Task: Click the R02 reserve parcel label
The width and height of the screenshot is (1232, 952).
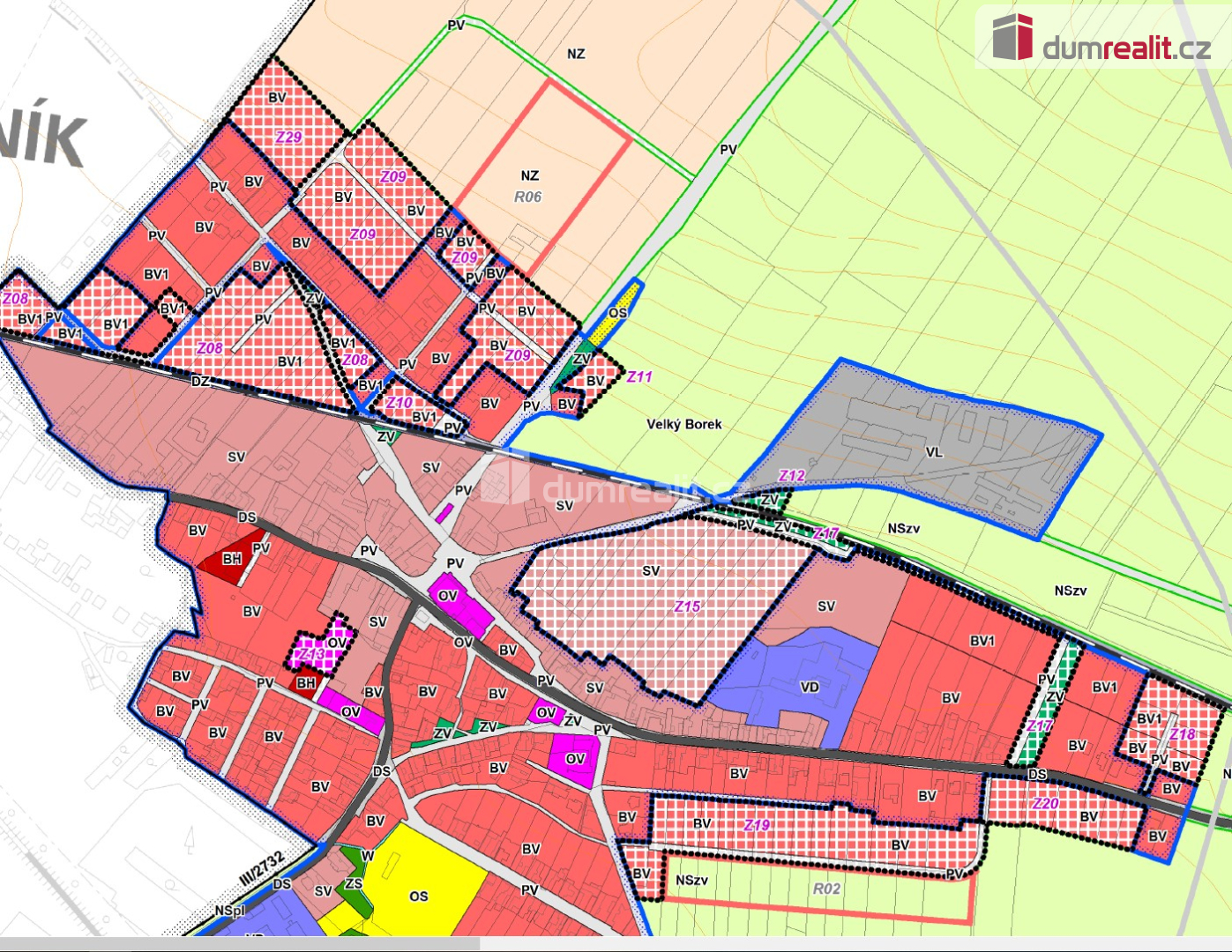Action: tap(826, 889)
